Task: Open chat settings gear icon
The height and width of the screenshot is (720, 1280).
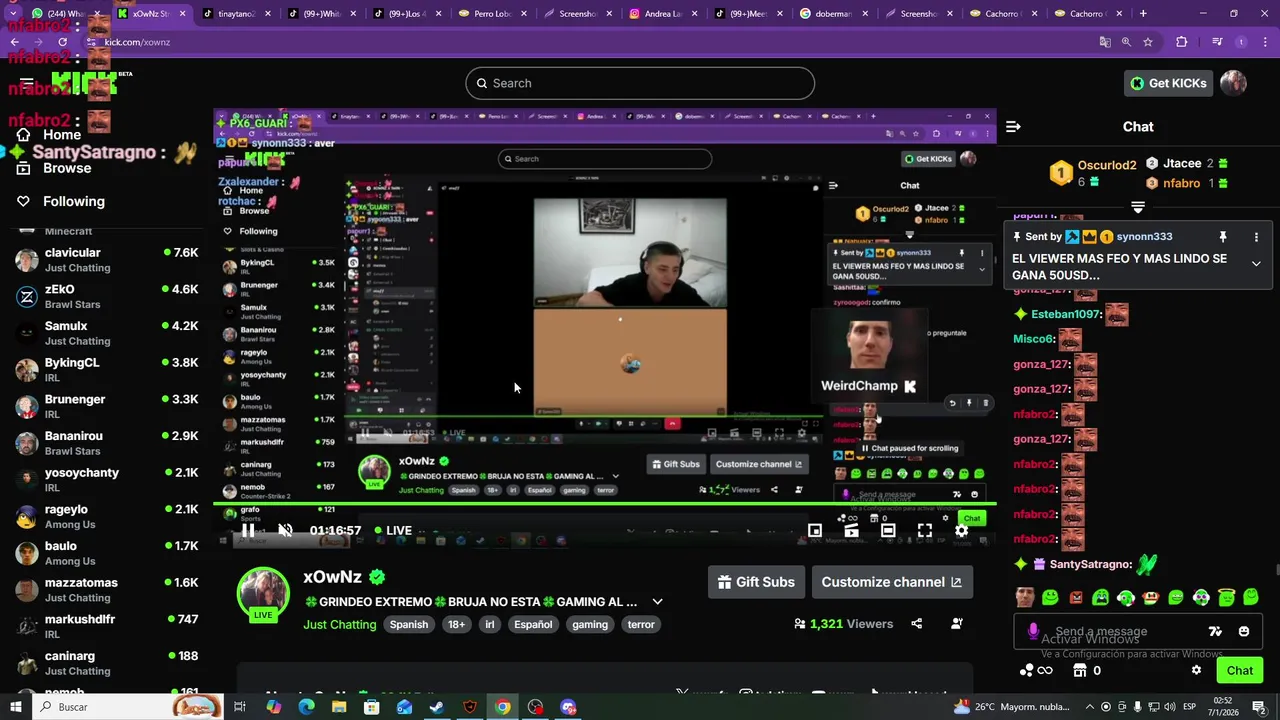Action: pyautogui.click(x=1196, y=671)
